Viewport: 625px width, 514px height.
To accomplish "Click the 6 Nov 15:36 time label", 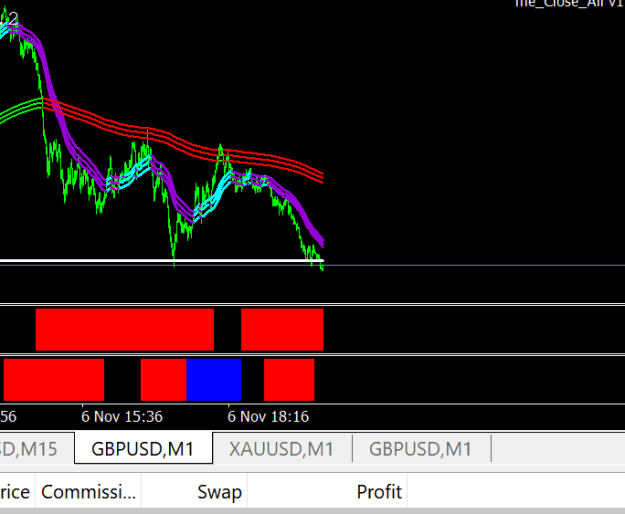I will tap(122, 417).
